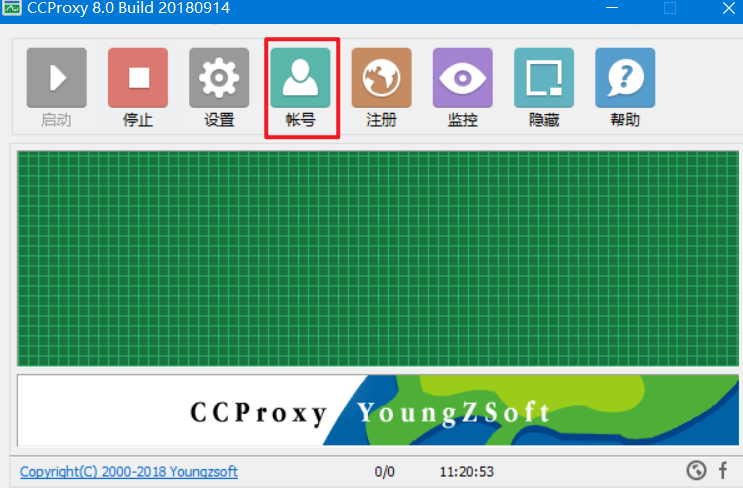This screenshot has height=488, width=743.
Task: Click the 注册 (Register) globe icon
Action: (x=381, y=78)
